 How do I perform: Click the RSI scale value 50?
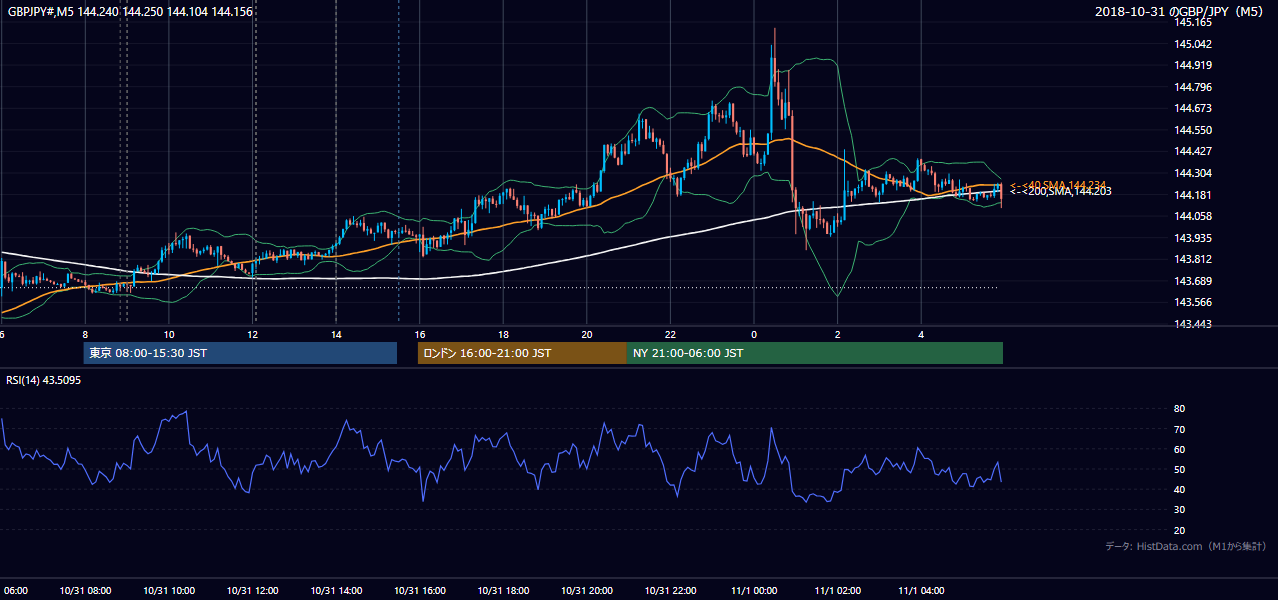click(x=1180, y=469)
